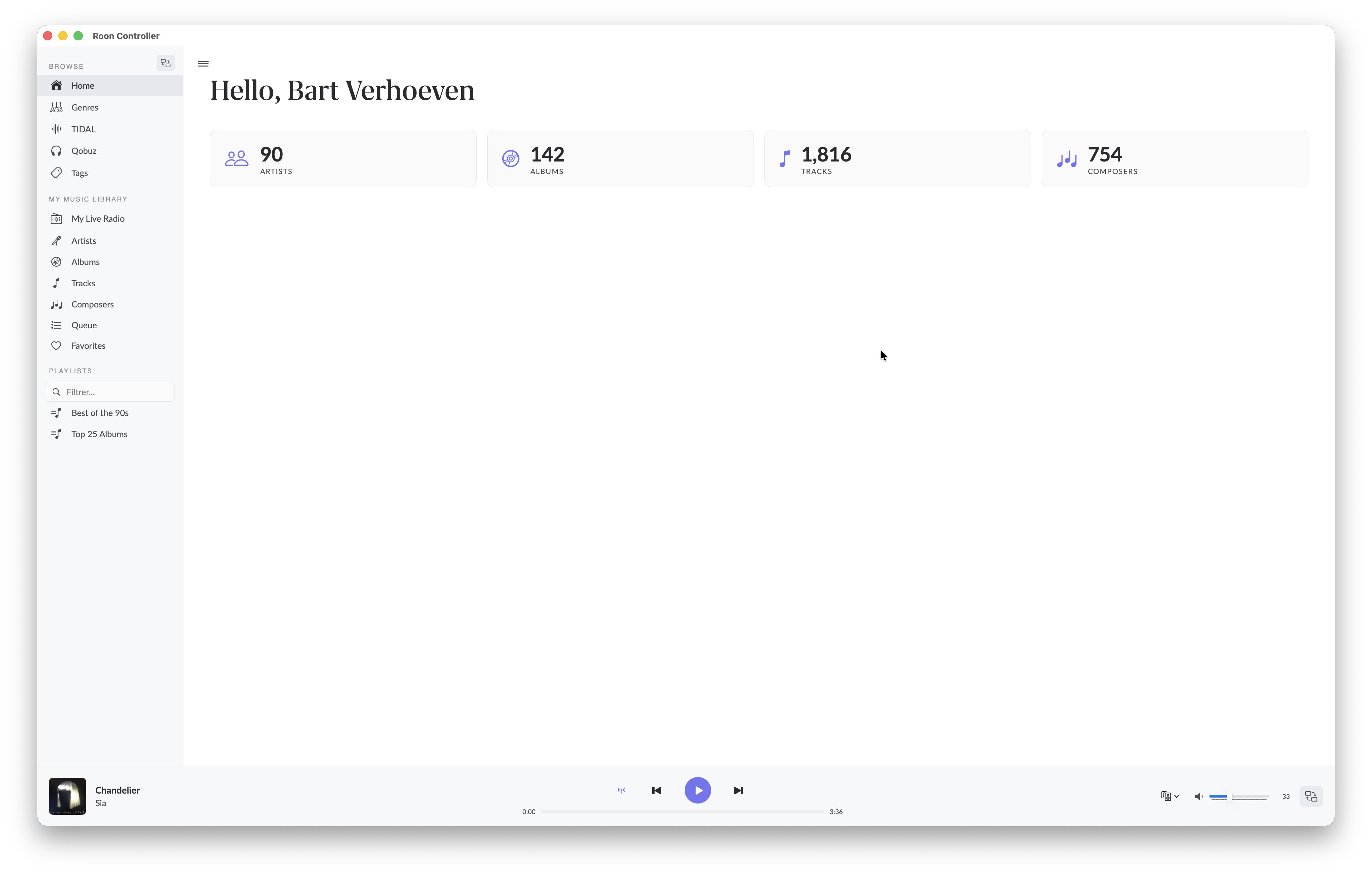Click transfer zone button in player bar
Viewport: 1372px width, 875px height.
[1310, 796]
